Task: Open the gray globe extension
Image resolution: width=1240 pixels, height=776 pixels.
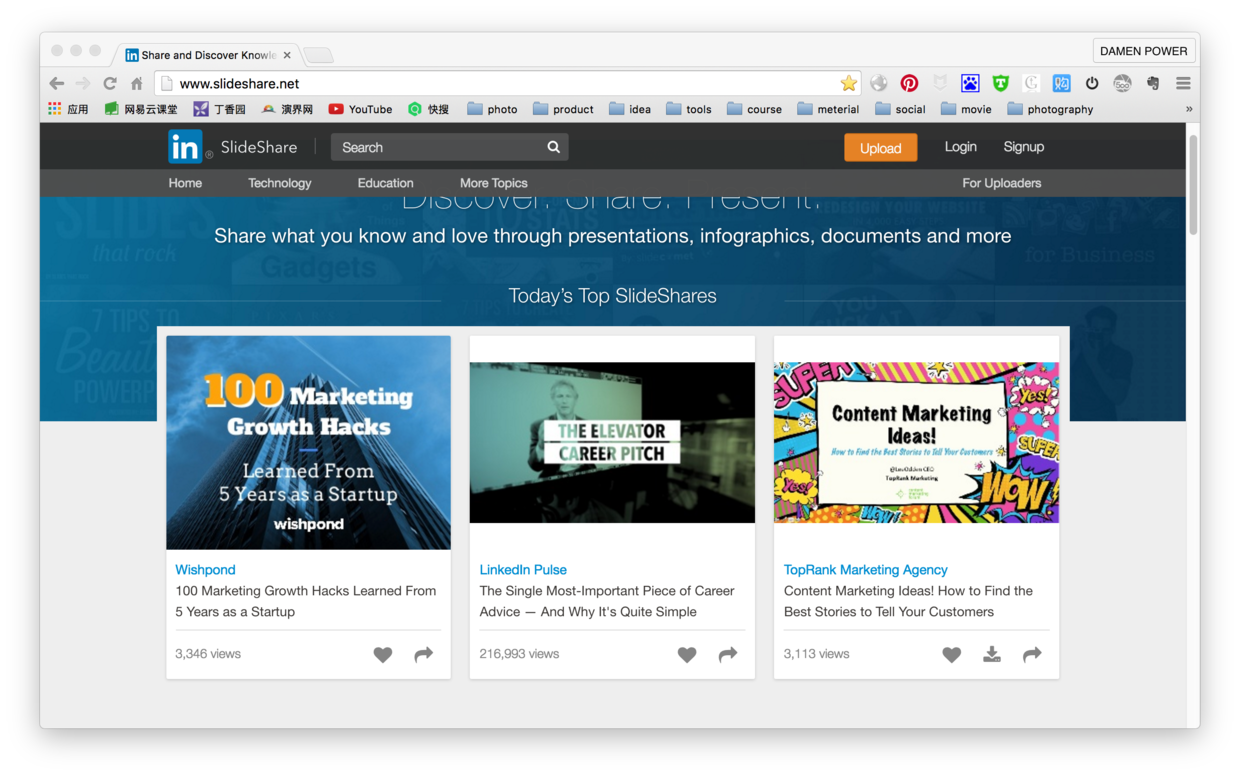Action: (x=879, y=83)
